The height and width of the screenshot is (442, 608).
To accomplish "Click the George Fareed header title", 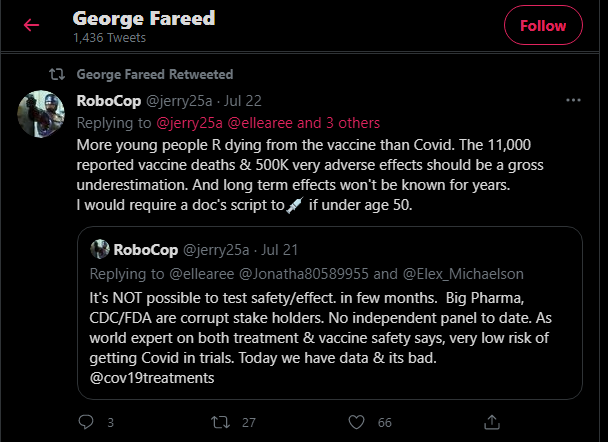I will tap(144, 18).
